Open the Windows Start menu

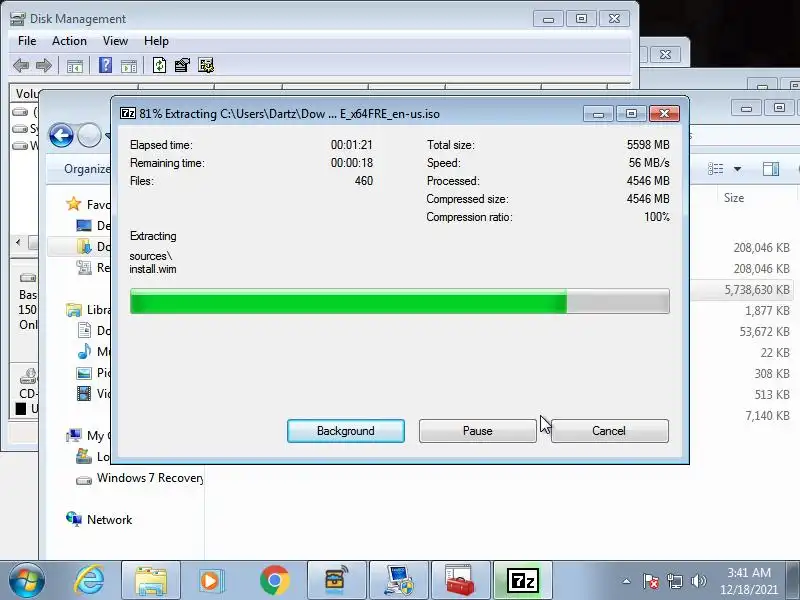point(26,581)
